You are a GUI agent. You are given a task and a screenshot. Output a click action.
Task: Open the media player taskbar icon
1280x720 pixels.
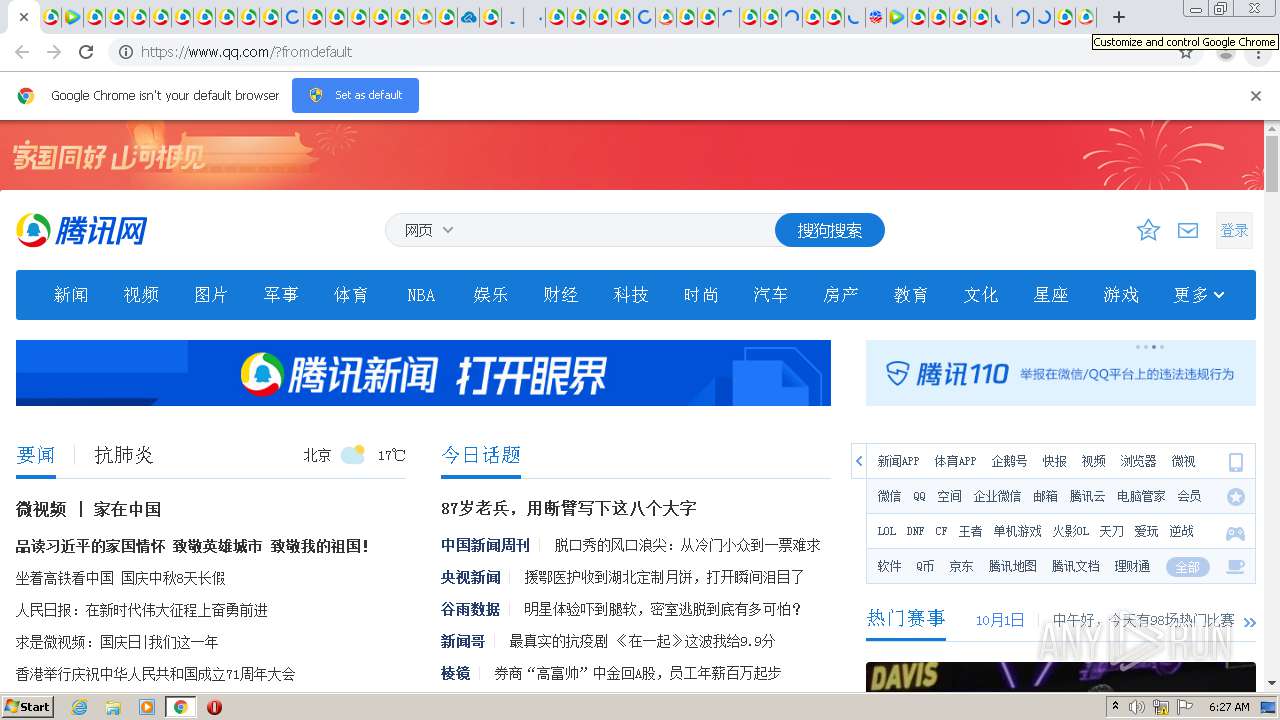click(x=147, y=707)
